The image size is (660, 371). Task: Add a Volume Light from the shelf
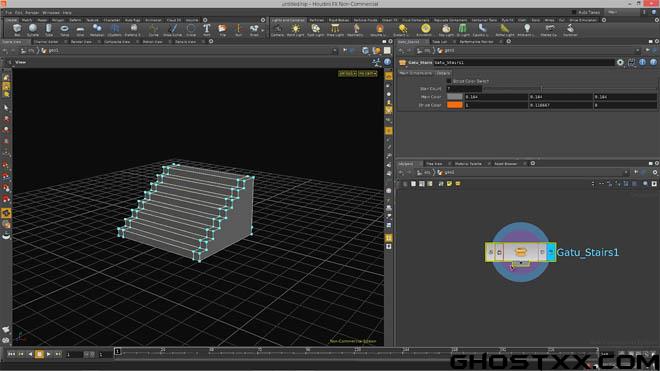click(379, 29)
